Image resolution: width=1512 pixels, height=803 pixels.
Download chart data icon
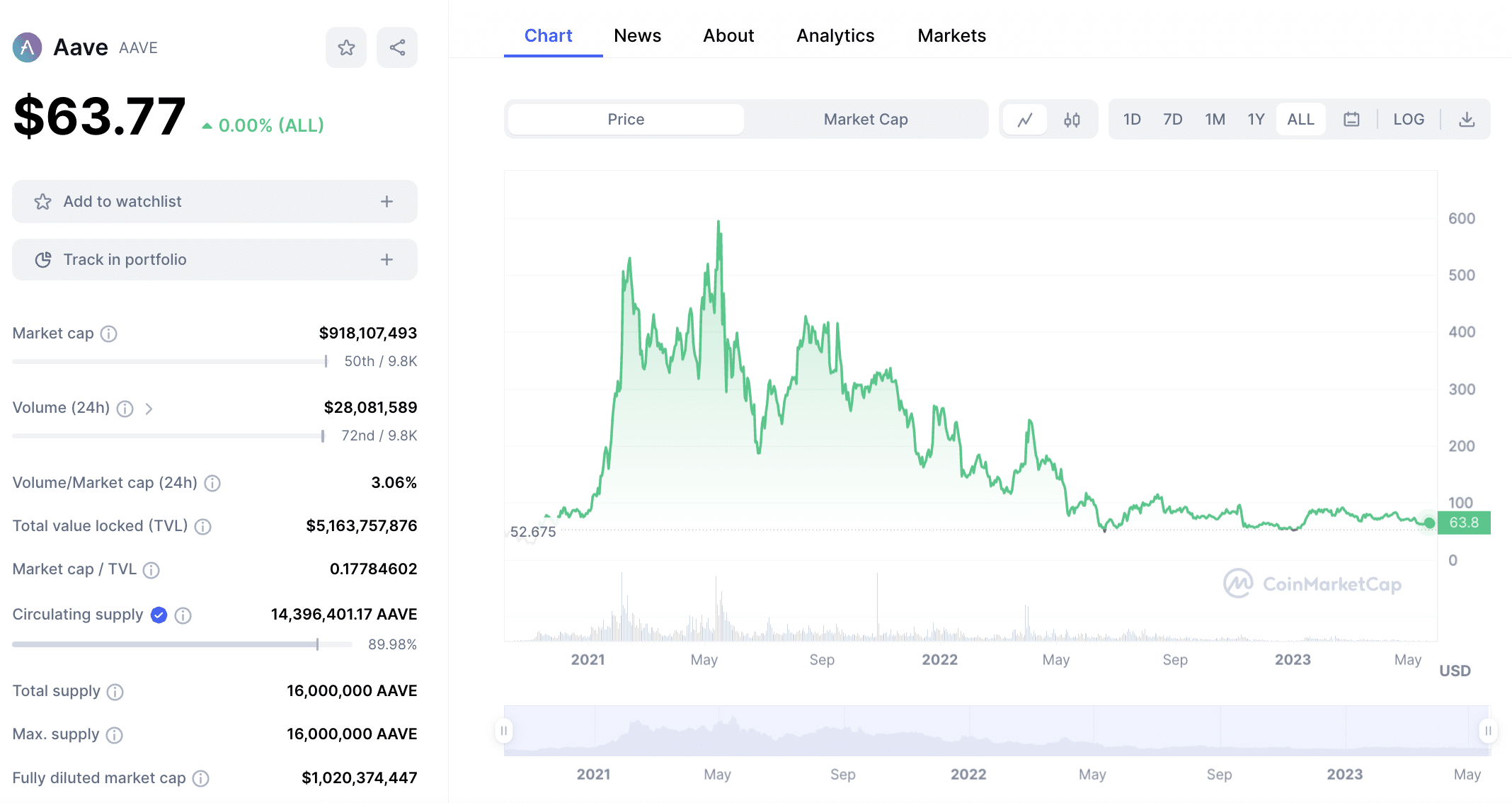tap(1467, 120)
